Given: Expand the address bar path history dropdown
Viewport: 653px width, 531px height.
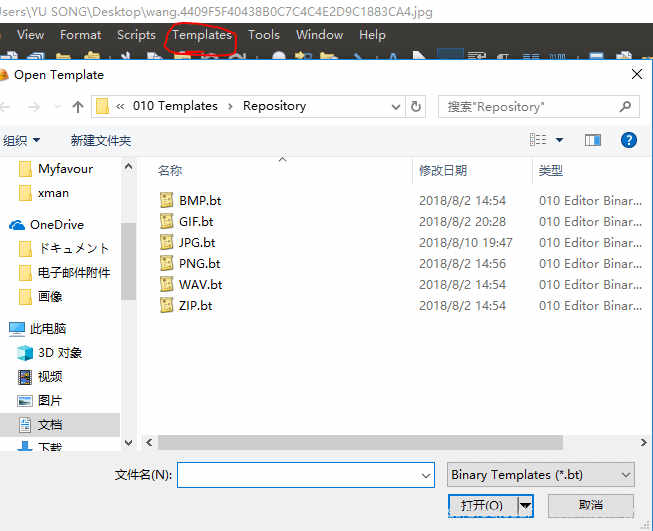Looking at the screenshot, I should 397,106.
